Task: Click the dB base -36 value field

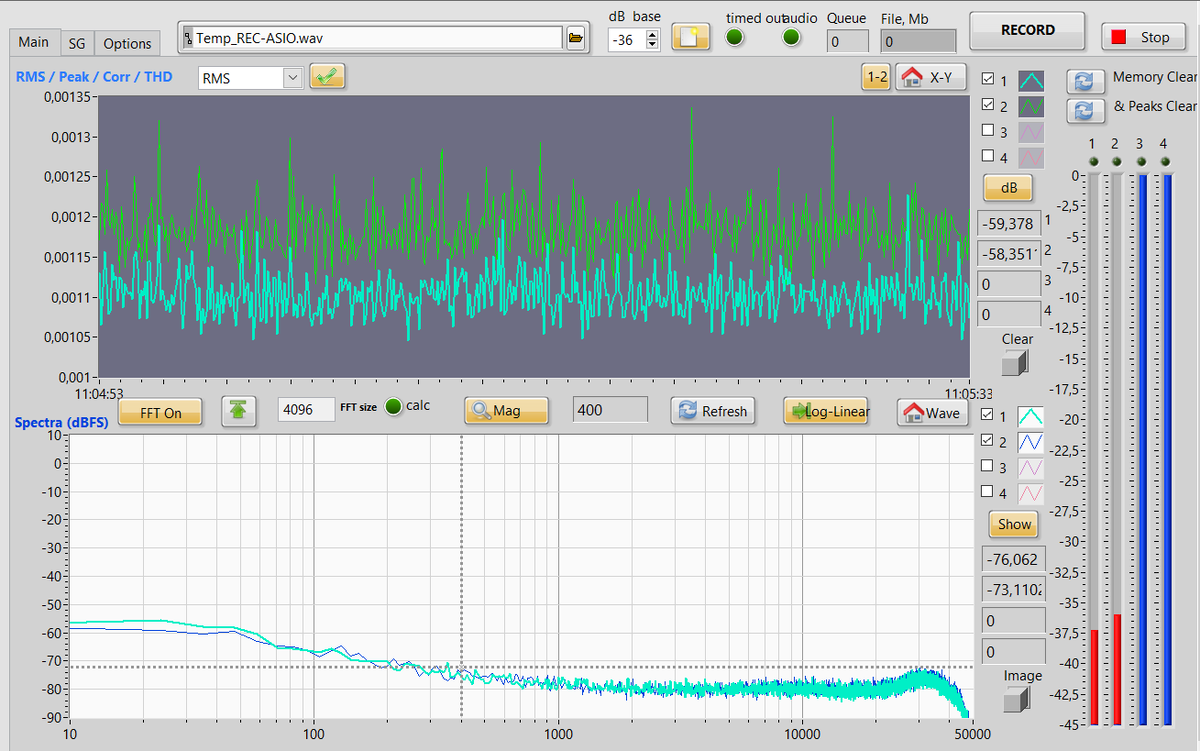Action: [x=627, y=40]
